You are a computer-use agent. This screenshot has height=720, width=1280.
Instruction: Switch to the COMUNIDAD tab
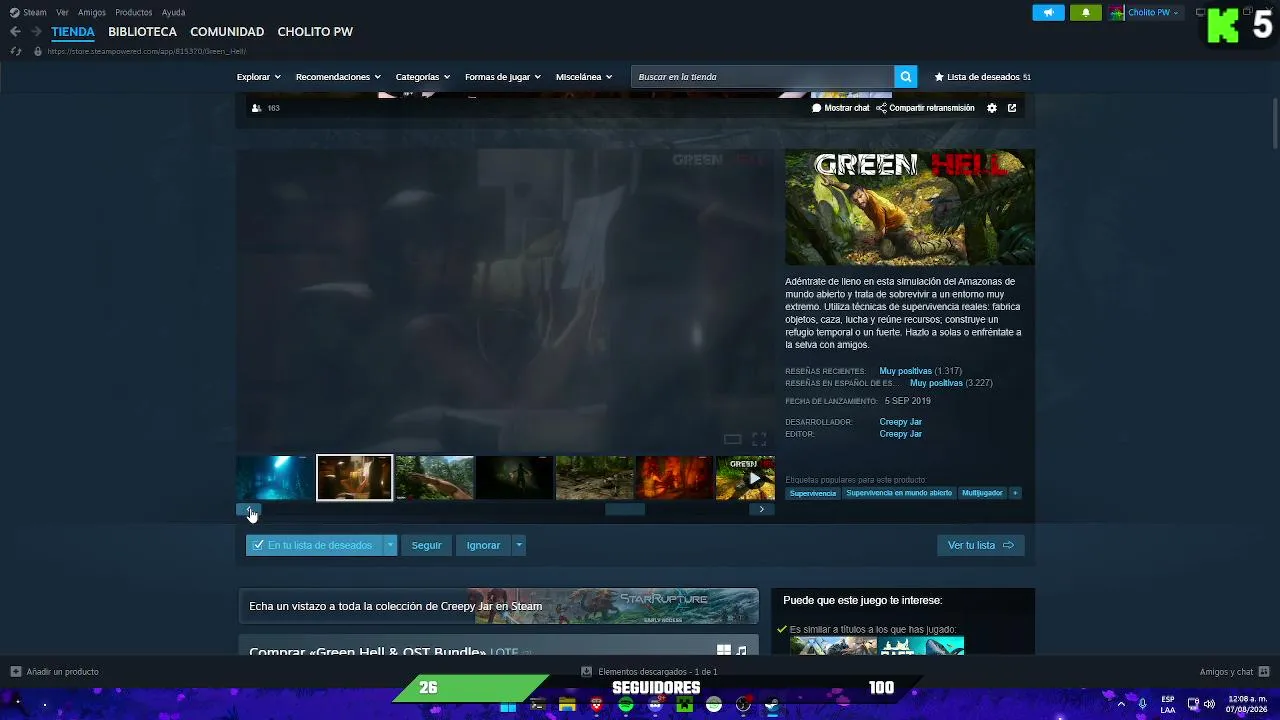[x=227, y=32]
